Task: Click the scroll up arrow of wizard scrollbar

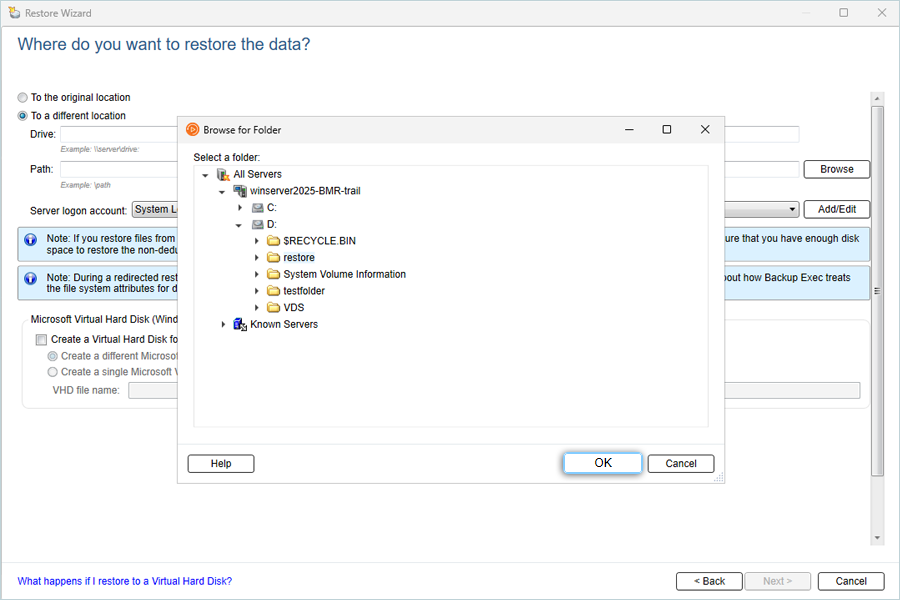Action: click(876, 99)
